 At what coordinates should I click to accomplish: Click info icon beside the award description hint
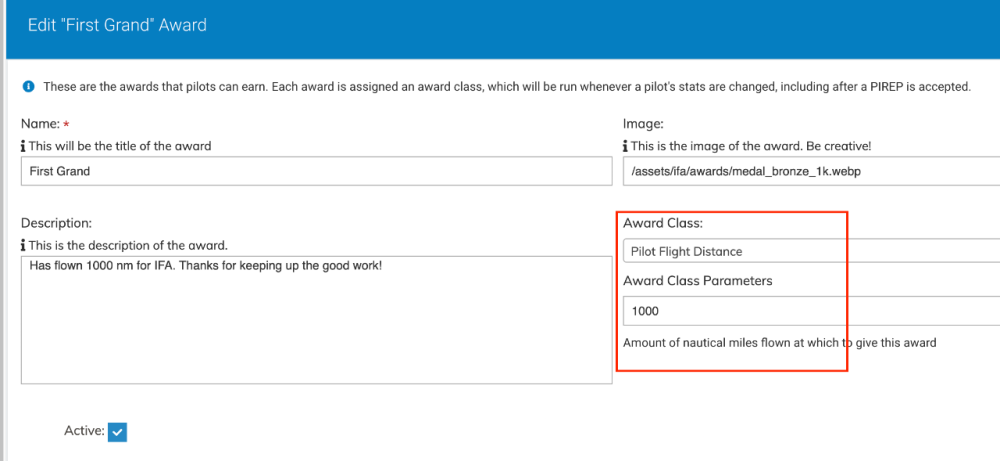point(23,245)
